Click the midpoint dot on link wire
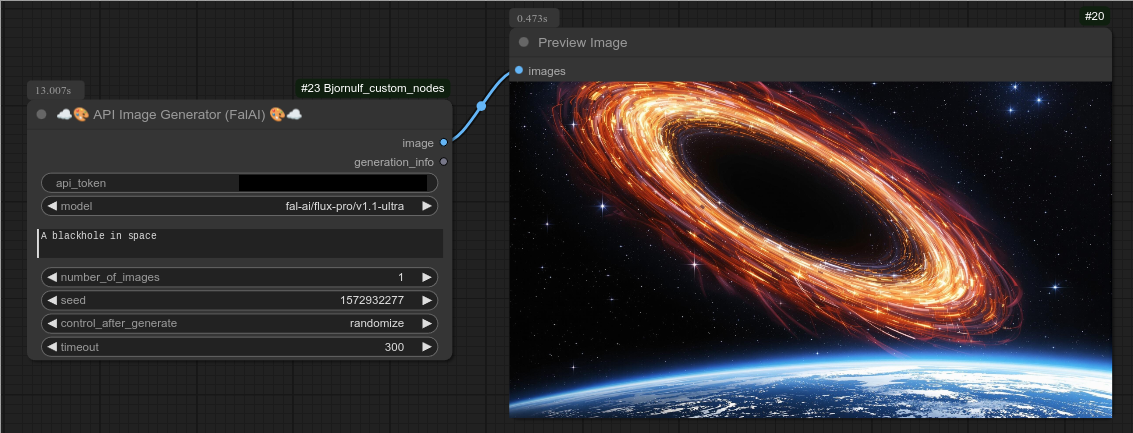The image size is (1133, 433). (x=481, y=106)
